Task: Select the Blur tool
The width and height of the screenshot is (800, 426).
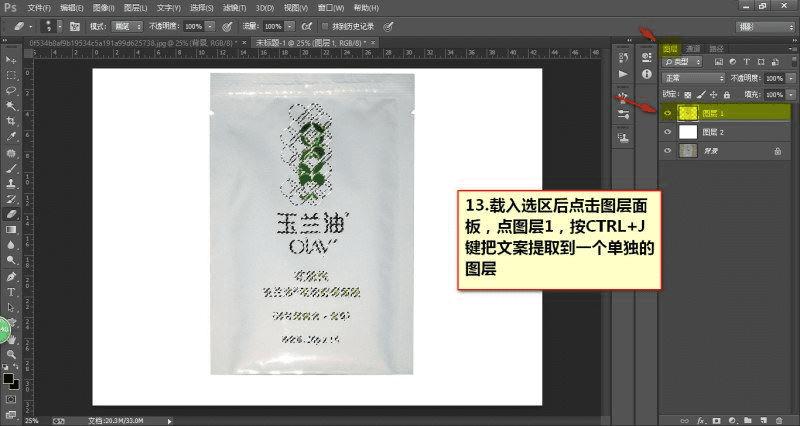Action: [10, 245]
